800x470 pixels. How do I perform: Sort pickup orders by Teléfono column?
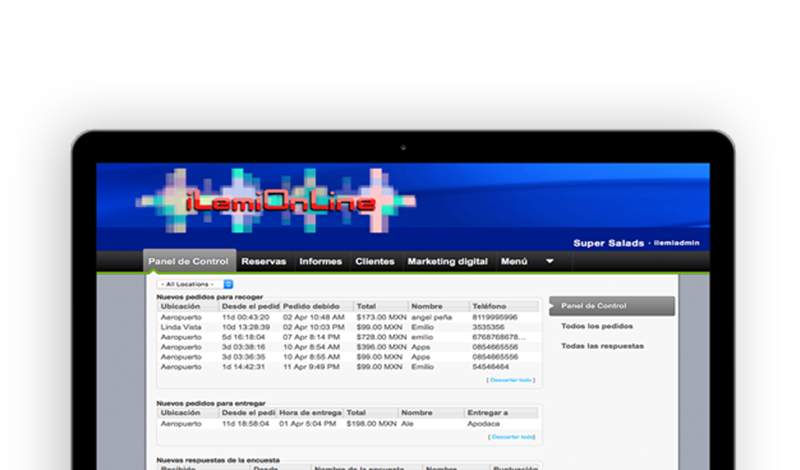click(490, 306)
